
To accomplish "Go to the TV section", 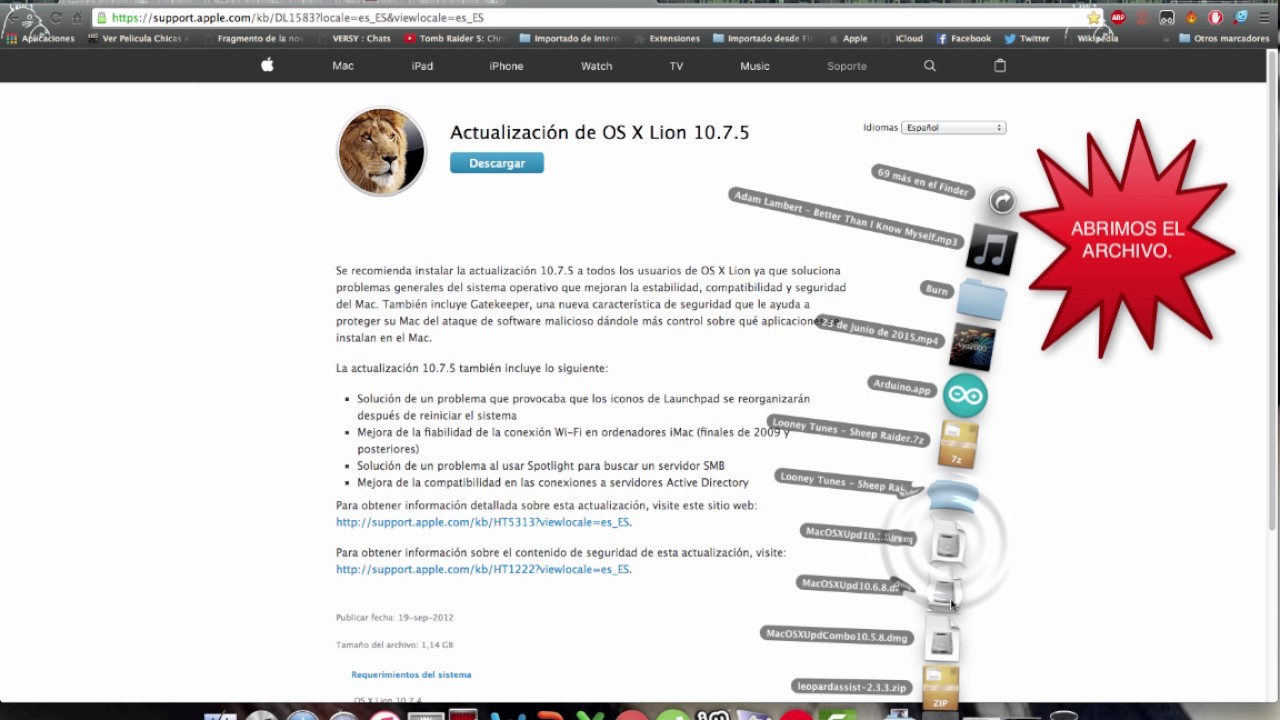I will tap(676, 66).
